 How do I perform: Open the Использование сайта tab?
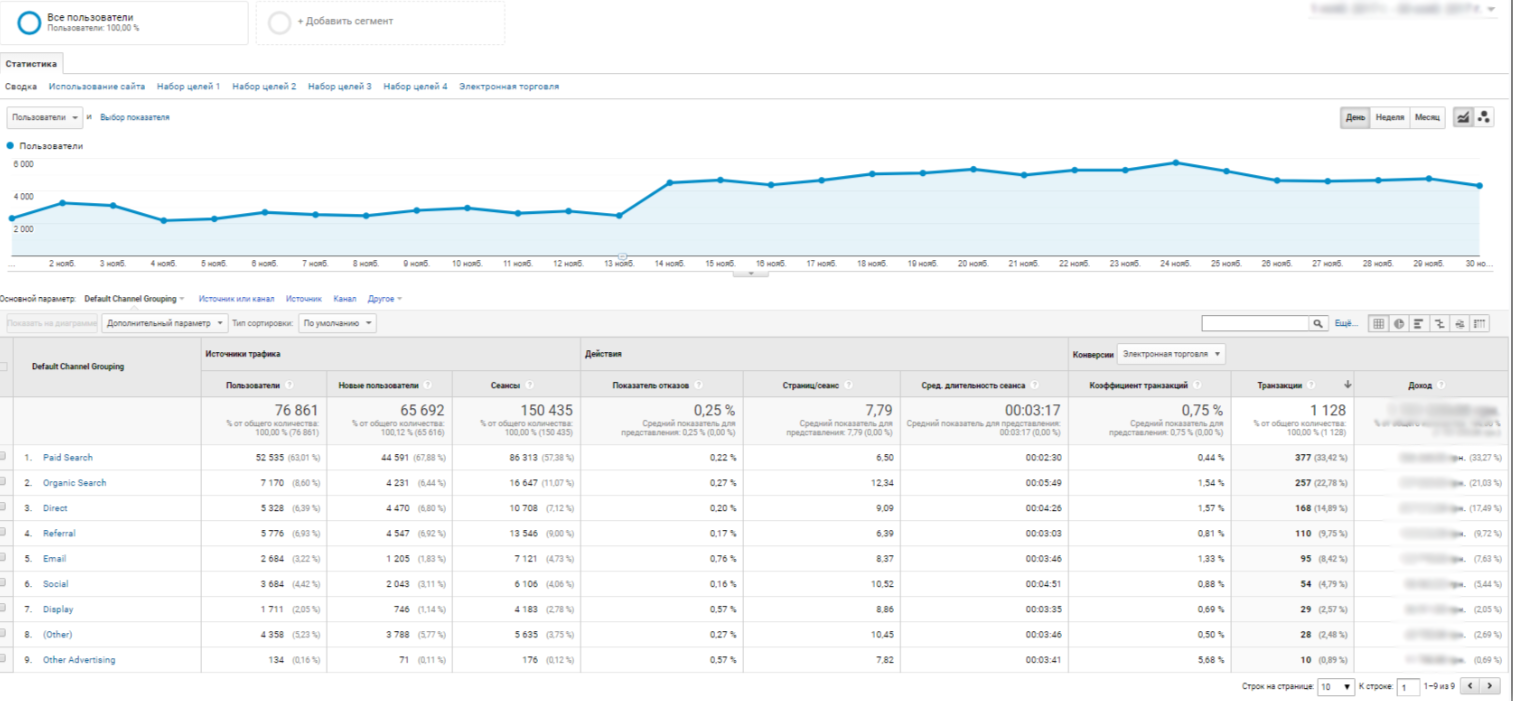click(x=97, y=87)
